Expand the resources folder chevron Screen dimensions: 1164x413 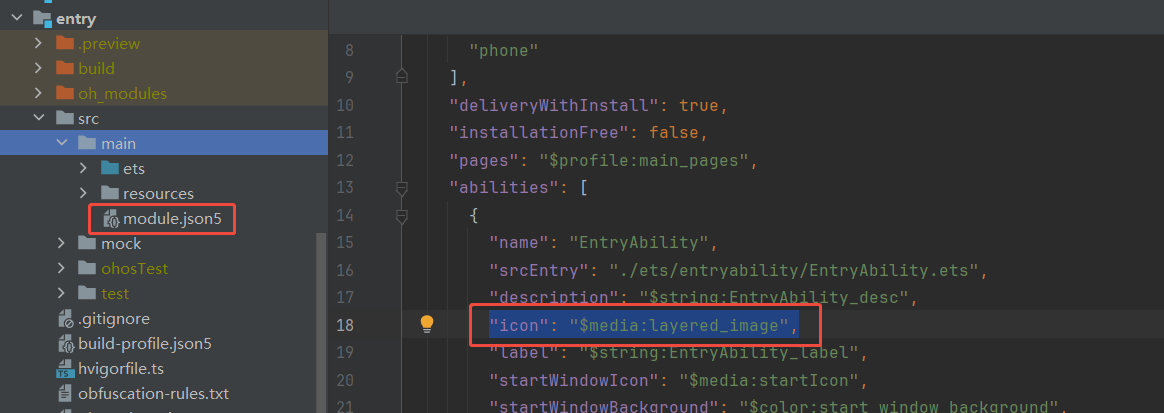[83, 194]
